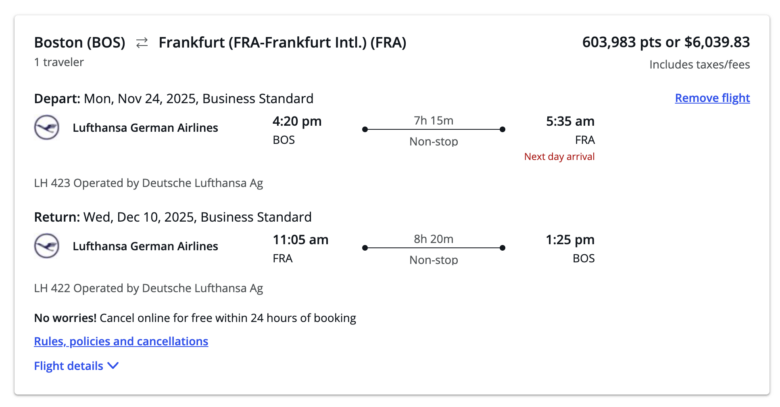780x407 pixels.
Task: Click the red Next day arrival notice
Action: (x=559, y=157)
